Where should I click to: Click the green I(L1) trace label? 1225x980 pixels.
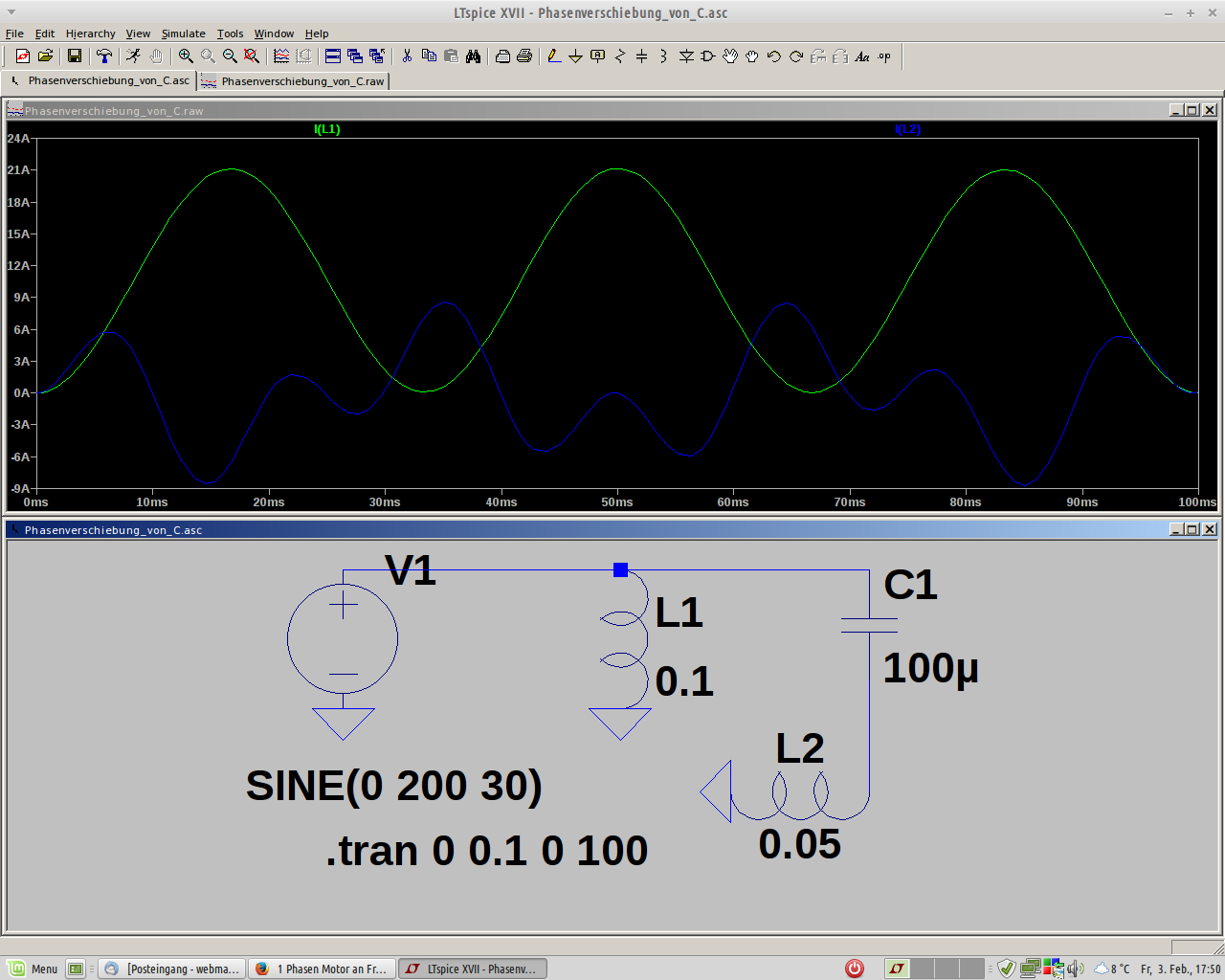coord(327,129)
